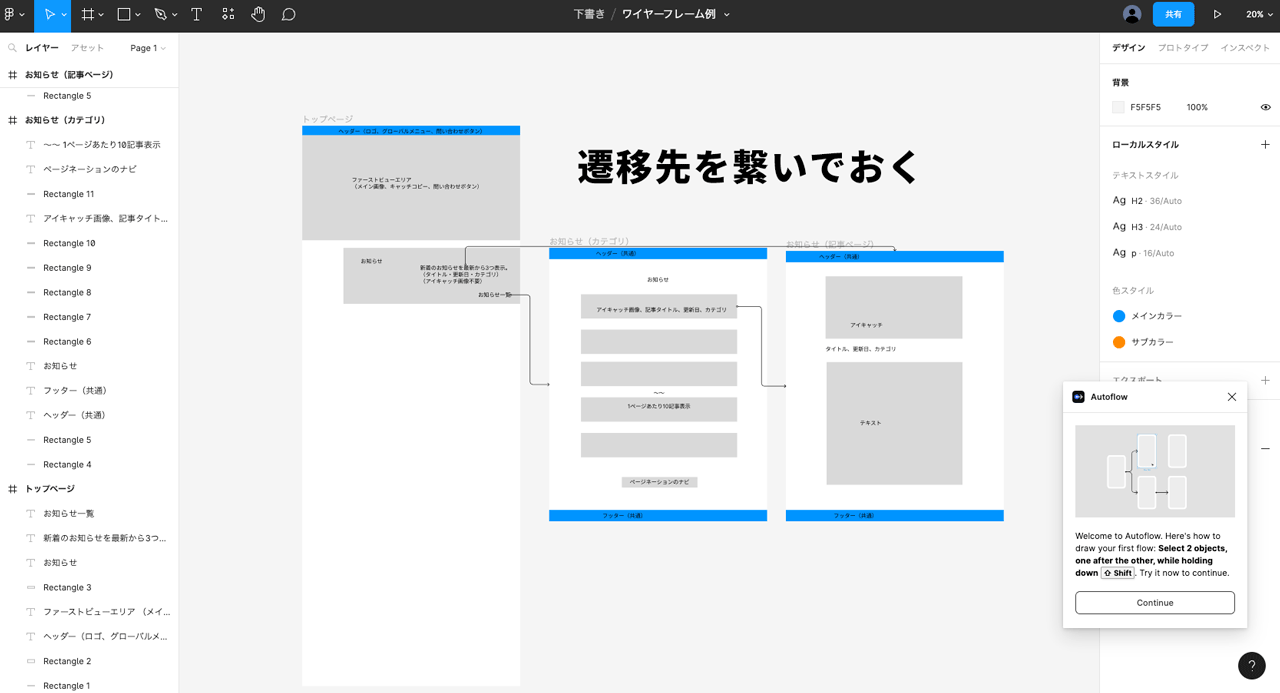Select the Pen tool

(160, 15)
